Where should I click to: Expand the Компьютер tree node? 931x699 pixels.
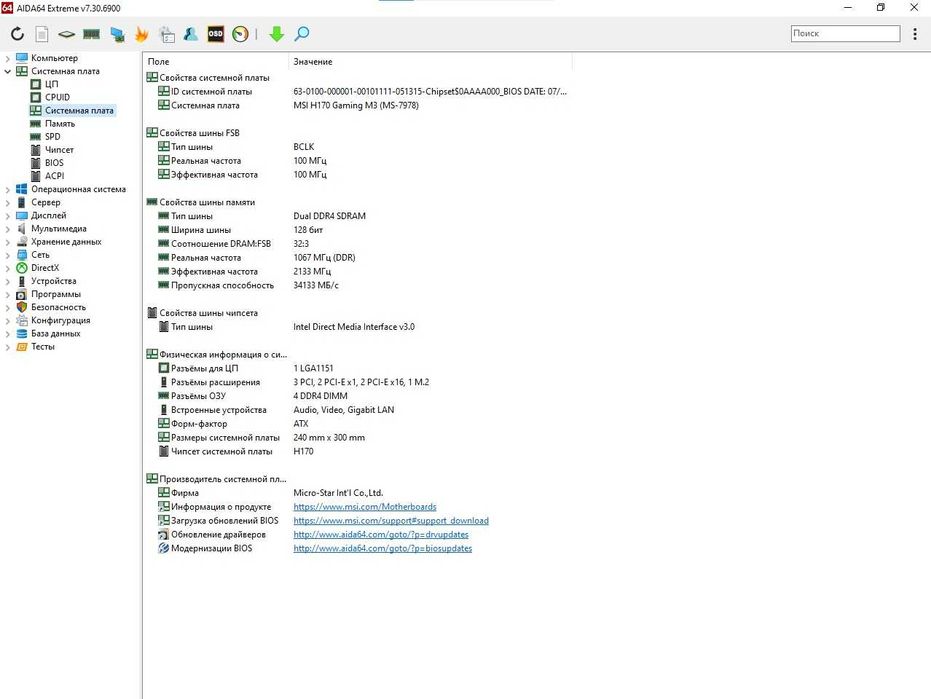click(x=7, y=58)
